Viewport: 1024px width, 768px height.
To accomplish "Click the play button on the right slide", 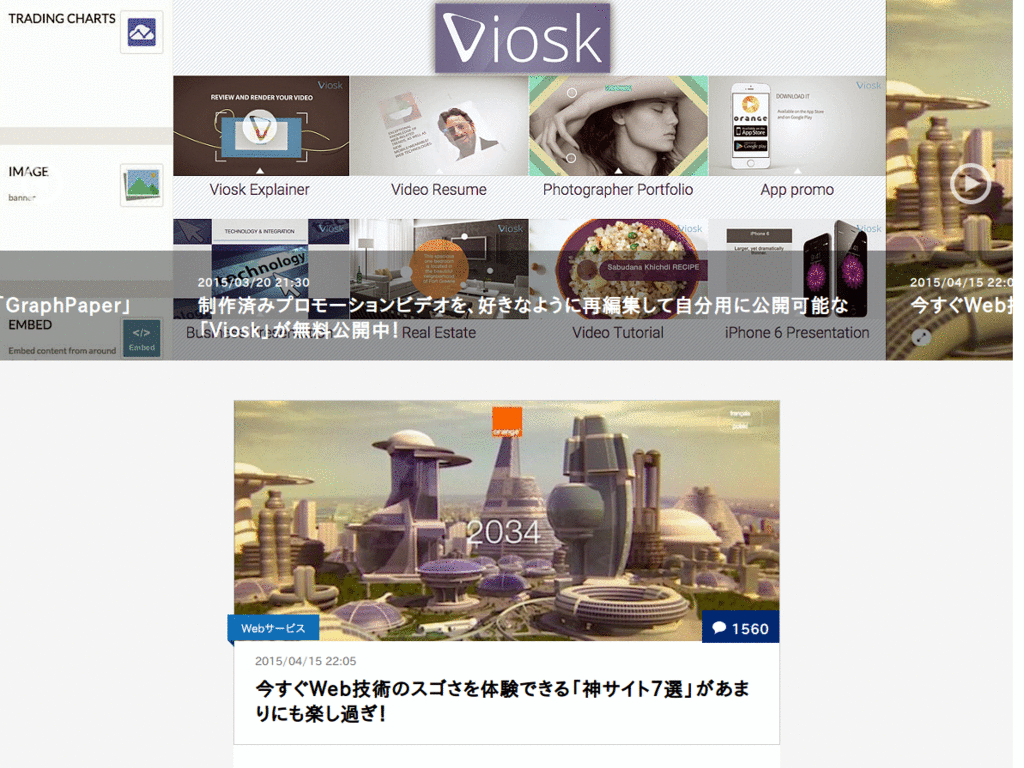I will click(970, 184).
